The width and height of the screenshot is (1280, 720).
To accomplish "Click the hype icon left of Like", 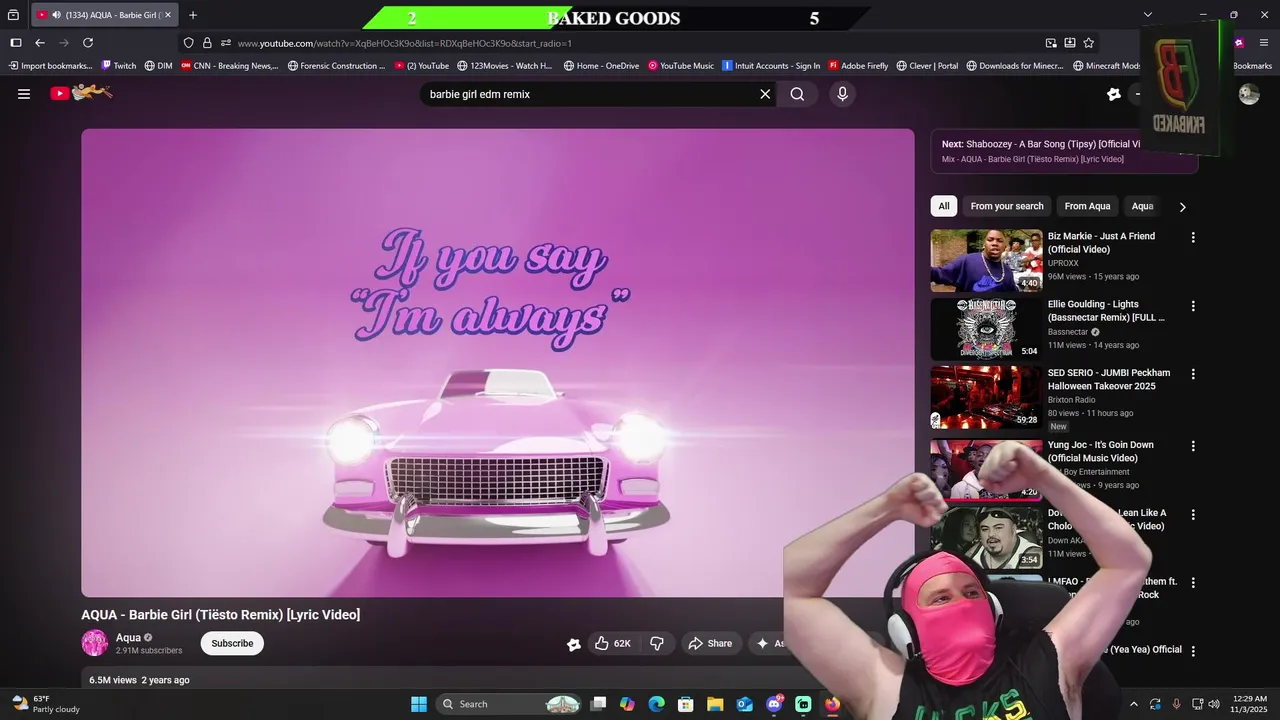I will 574,644.
